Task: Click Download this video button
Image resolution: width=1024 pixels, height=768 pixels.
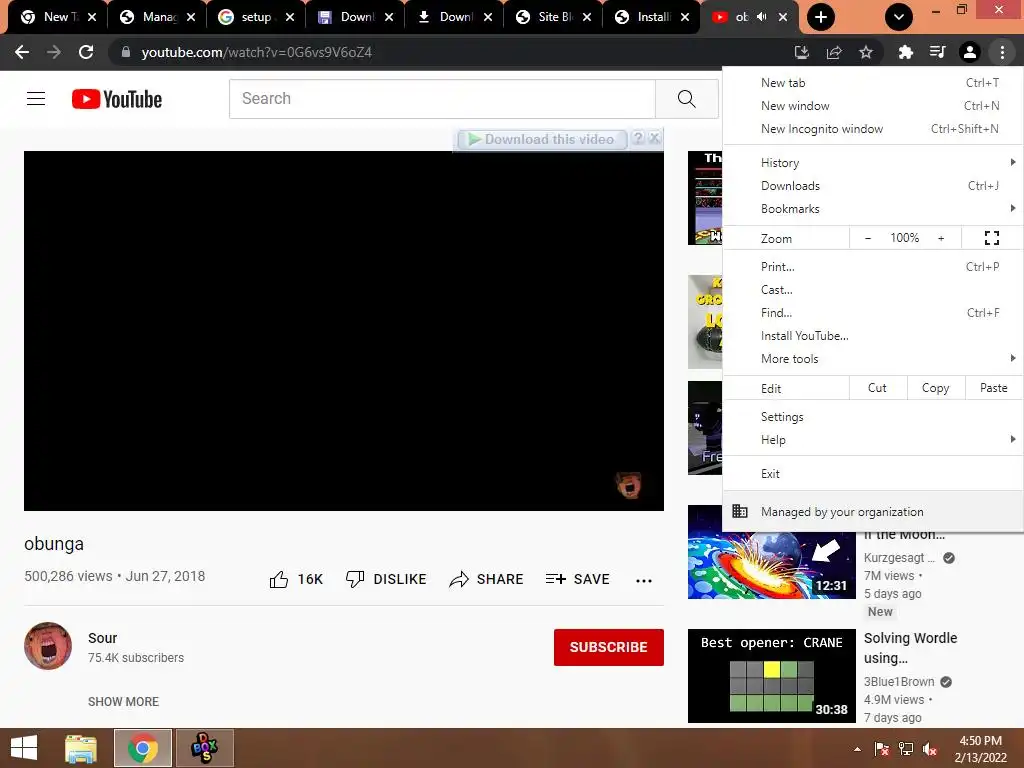Action: click(x=541, y=139)
